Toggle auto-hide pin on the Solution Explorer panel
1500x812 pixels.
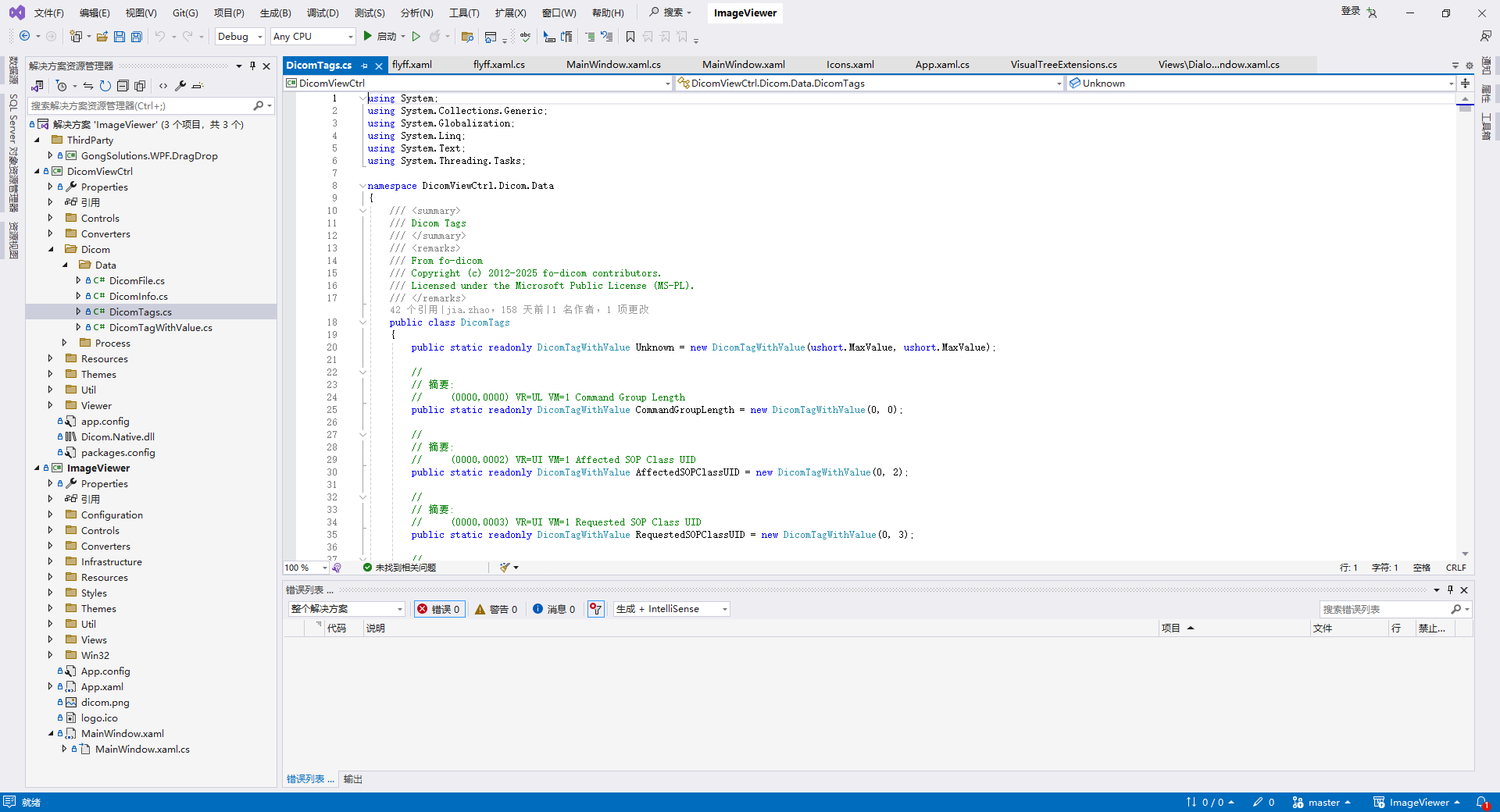(x=252, y=66)
